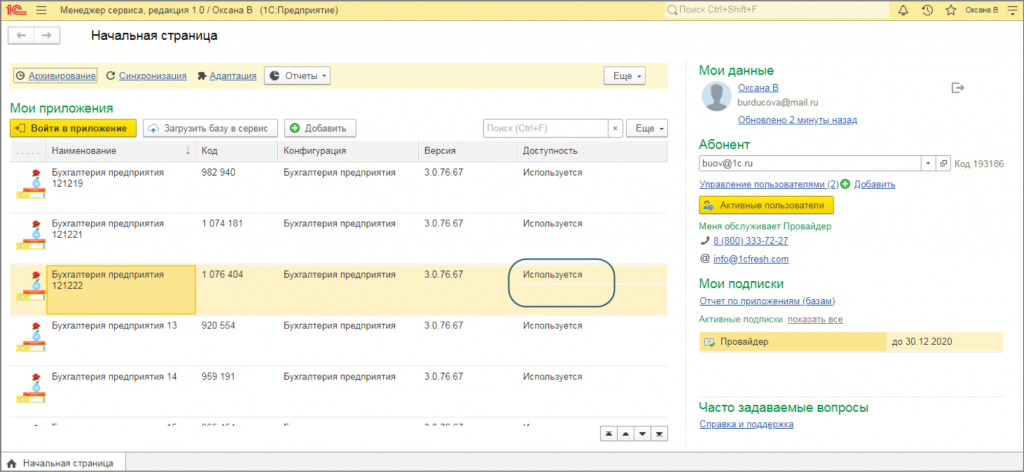
Task: Navigate back using the left arrow
Action: (21, 35)
